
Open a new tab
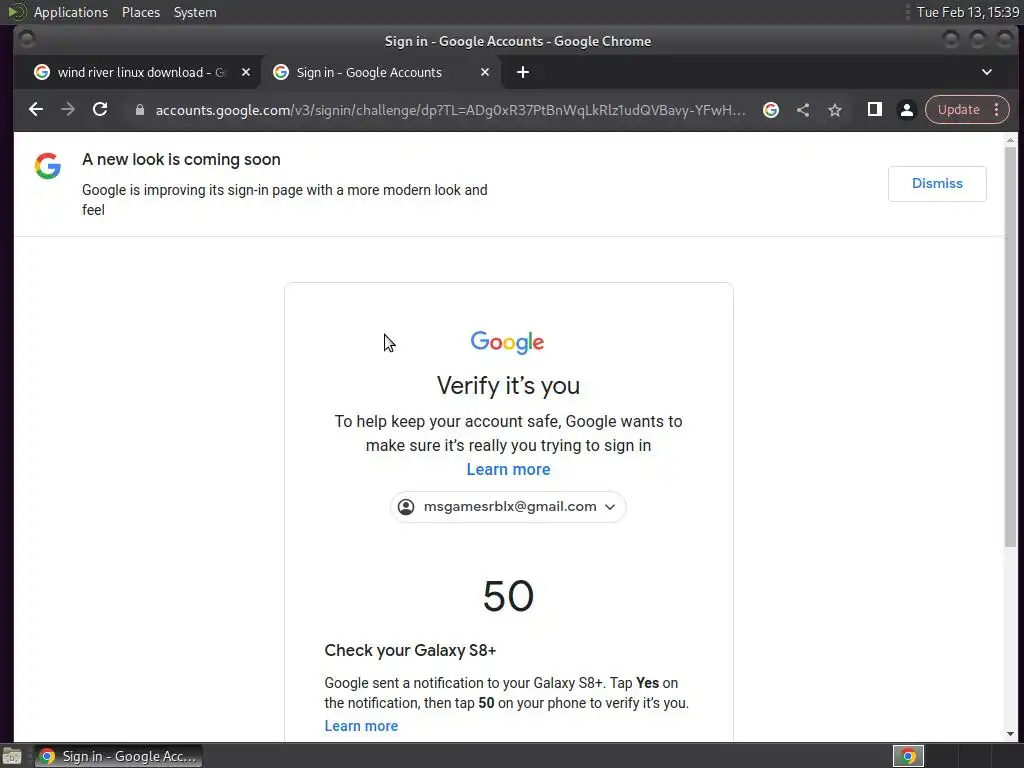(x=523, y=72)
